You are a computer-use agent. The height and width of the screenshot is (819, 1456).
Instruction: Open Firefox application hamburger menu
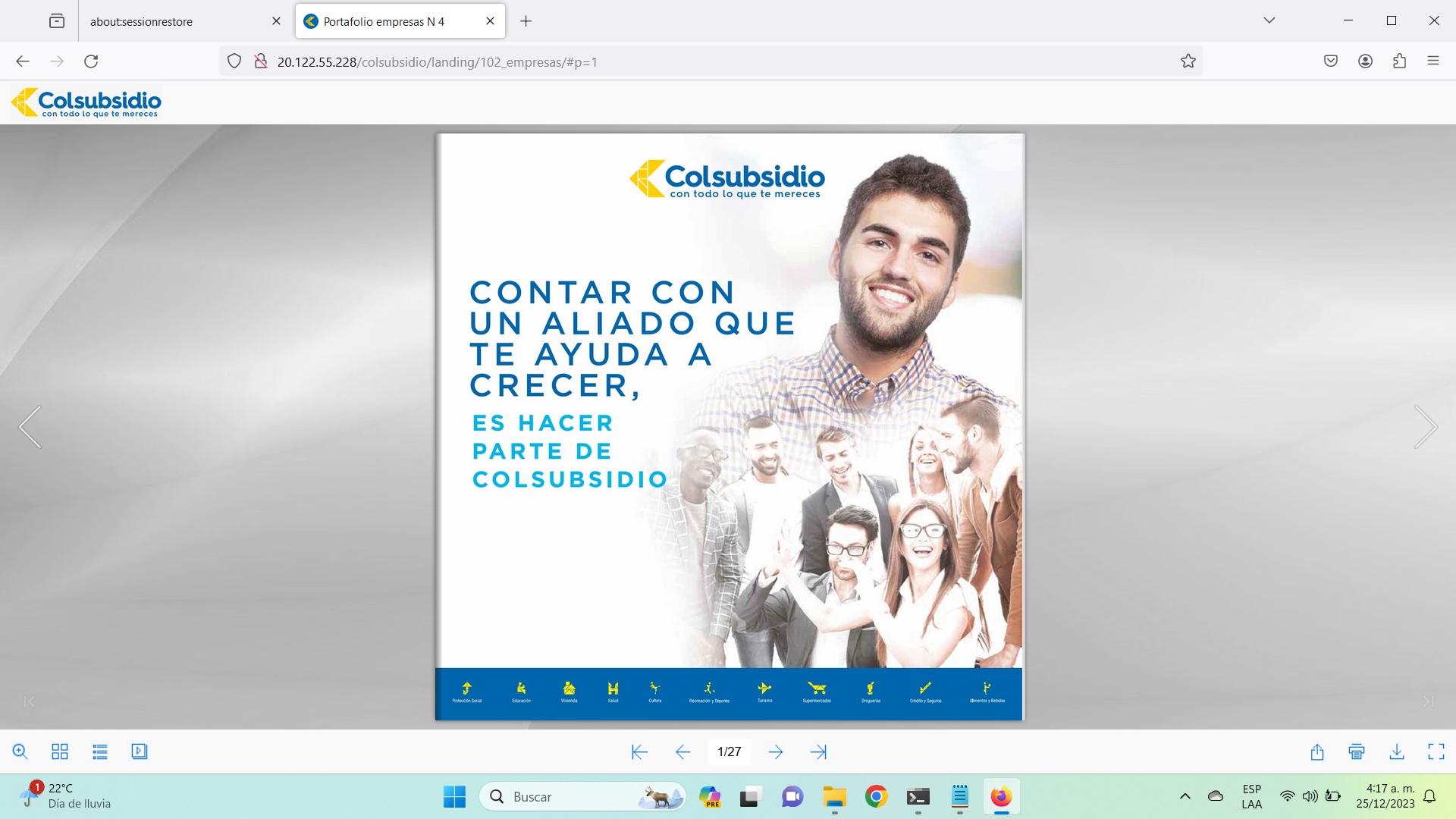(x=1432, y=61)
